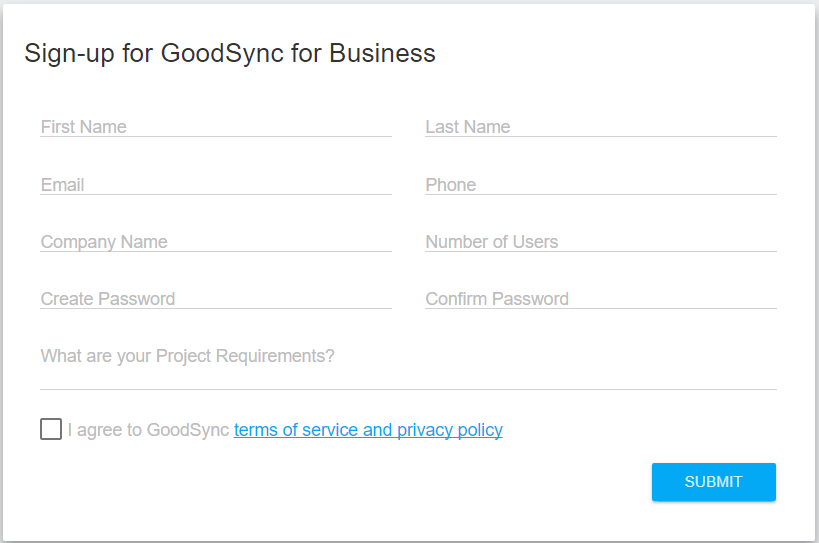Click the 'I agree to GoodSync' label text
Viewport: 819px width, 543px height.
coord(148,430)
